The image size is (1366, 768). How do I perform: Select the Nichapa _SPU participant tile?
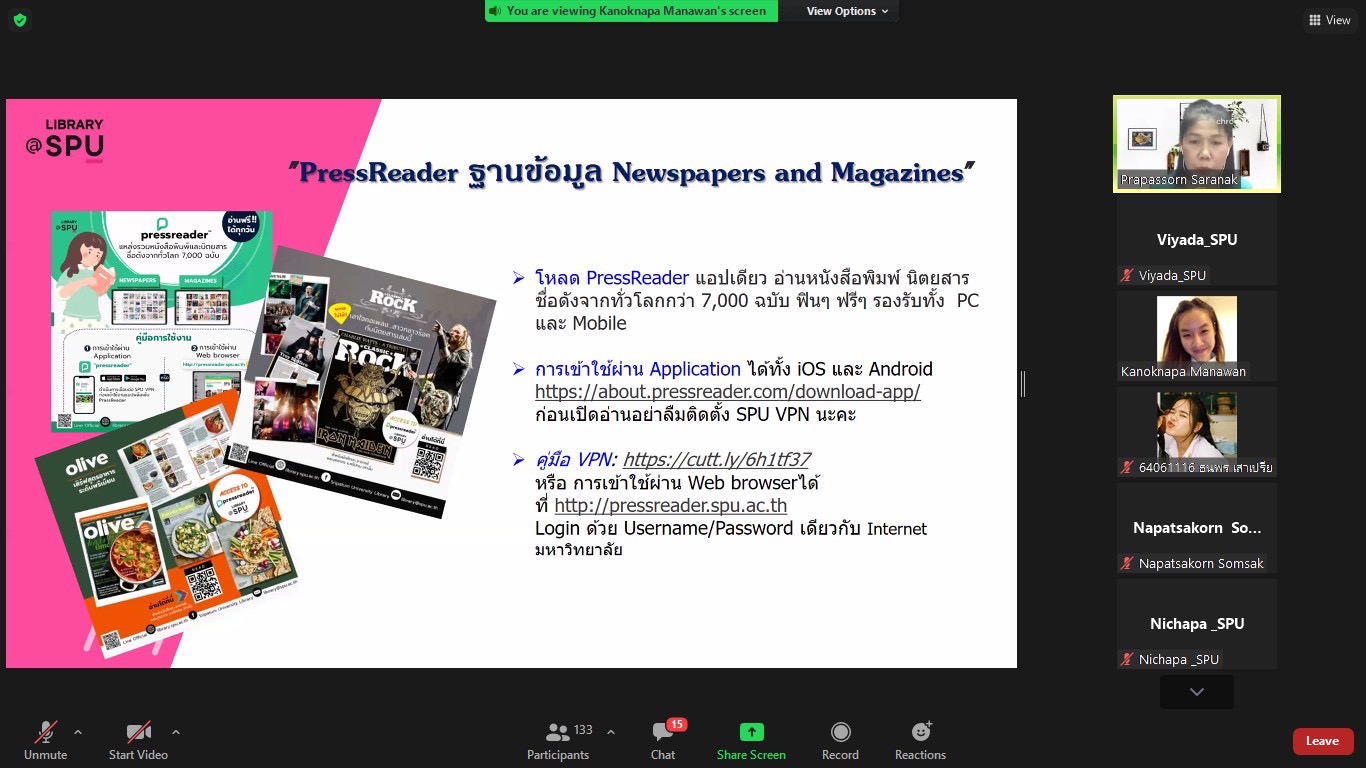1197,624
